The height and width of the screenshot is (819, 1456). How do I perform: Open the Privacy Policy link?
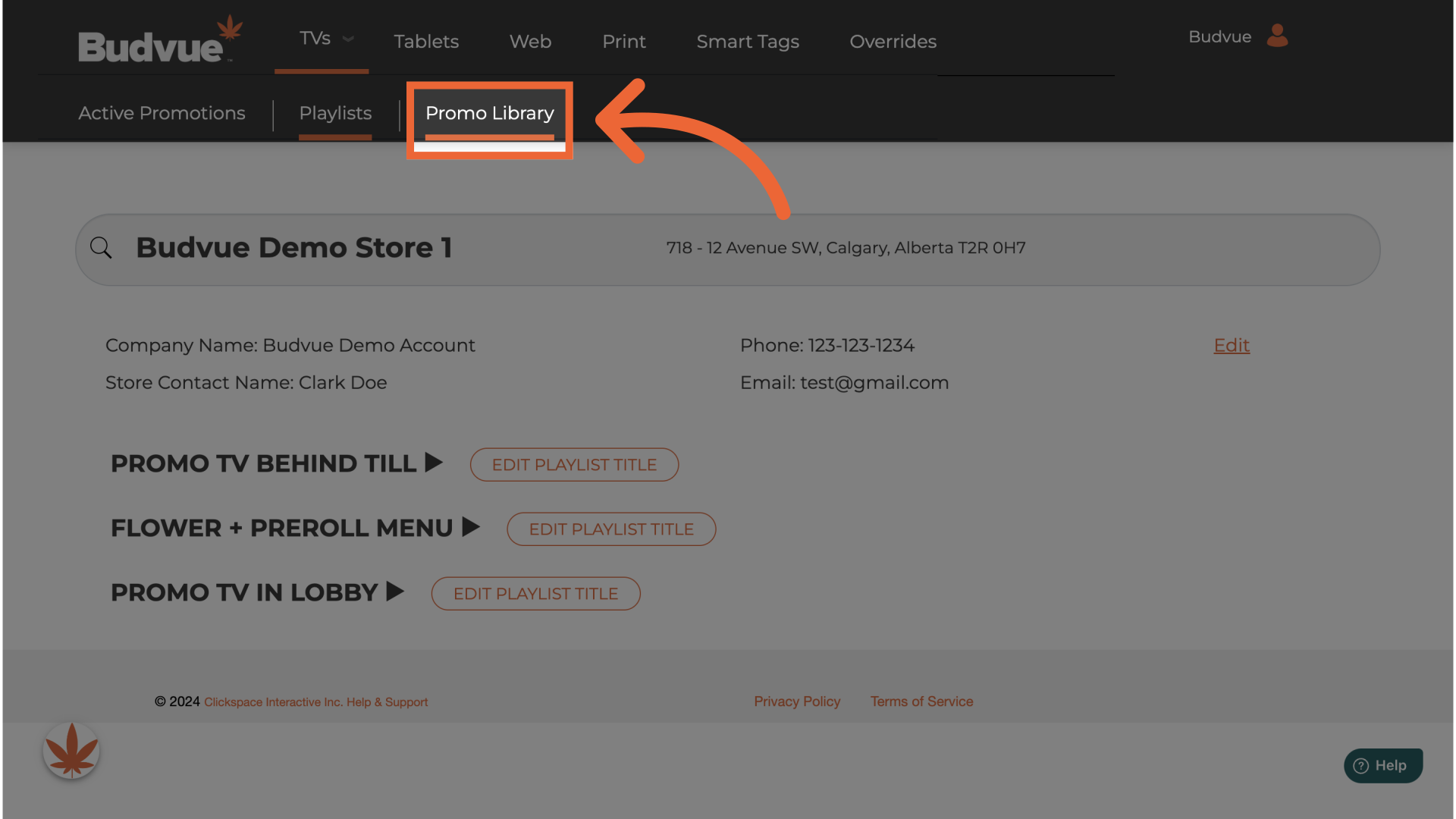(x=796, y=701)
